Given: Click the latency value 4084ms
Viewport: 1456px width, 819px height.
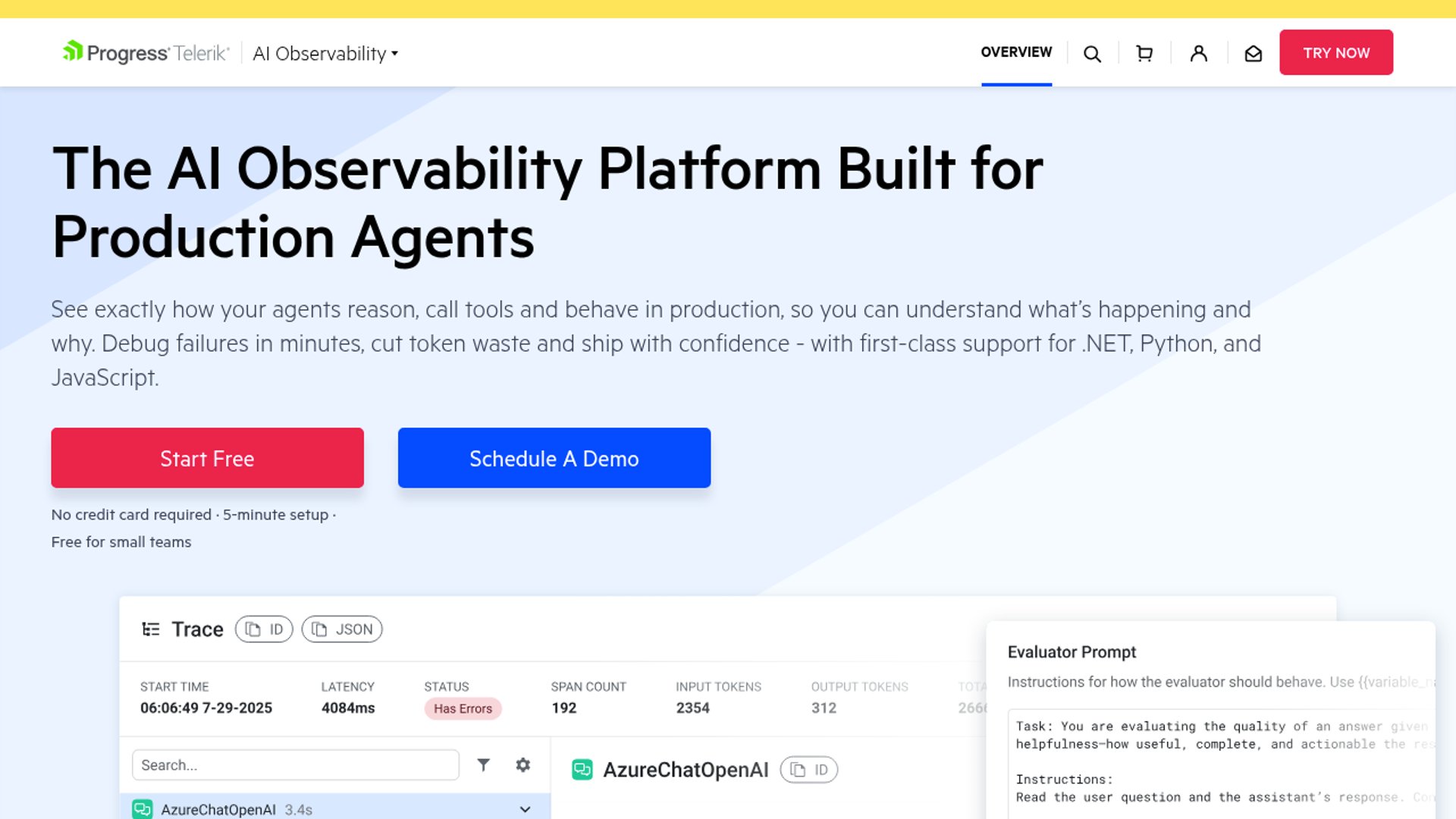Looking at the screenshot, I should click(x=348, y=708).
